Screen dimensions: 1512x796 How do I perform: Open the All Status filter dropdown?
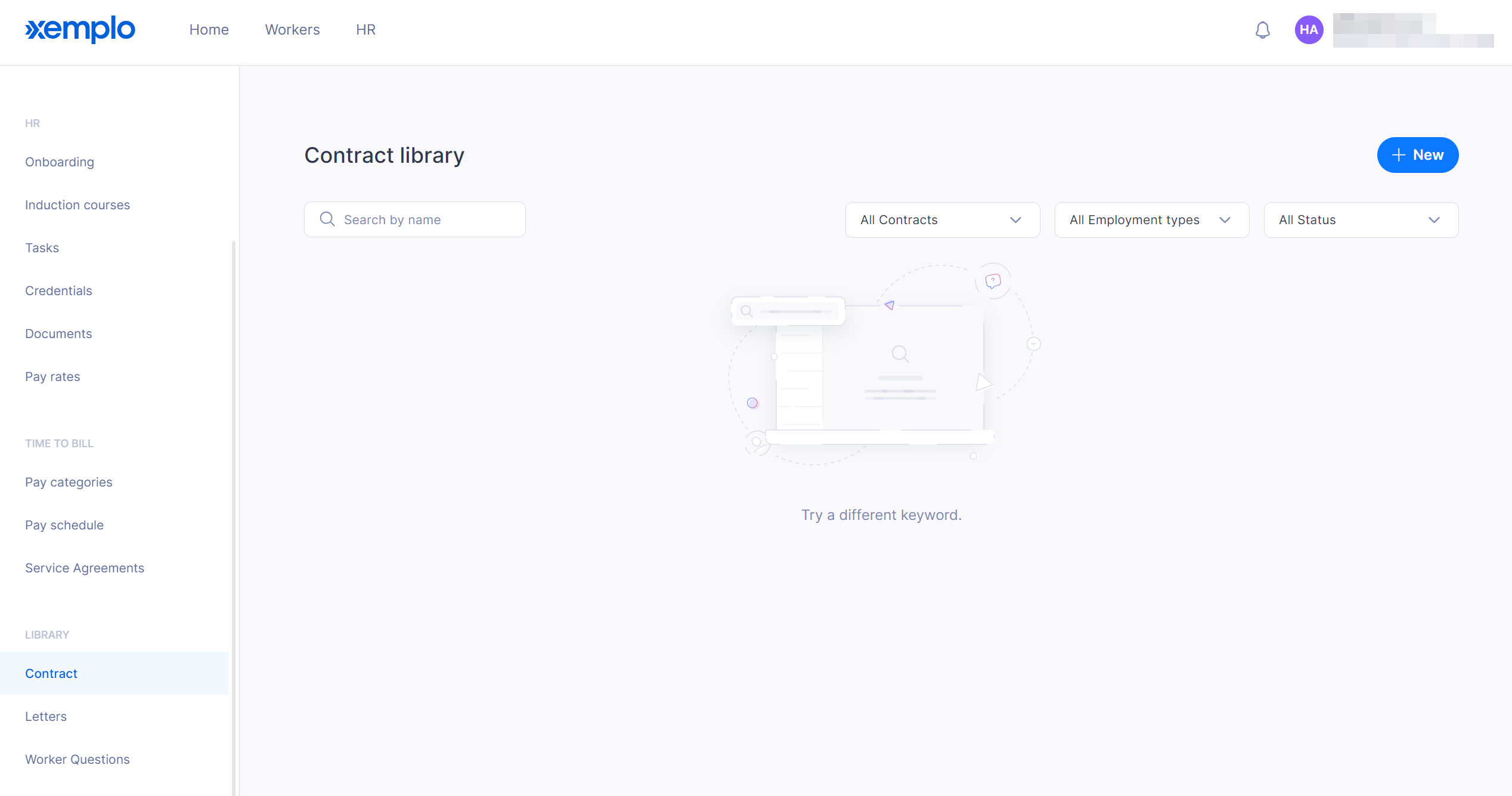point(1361,220)
